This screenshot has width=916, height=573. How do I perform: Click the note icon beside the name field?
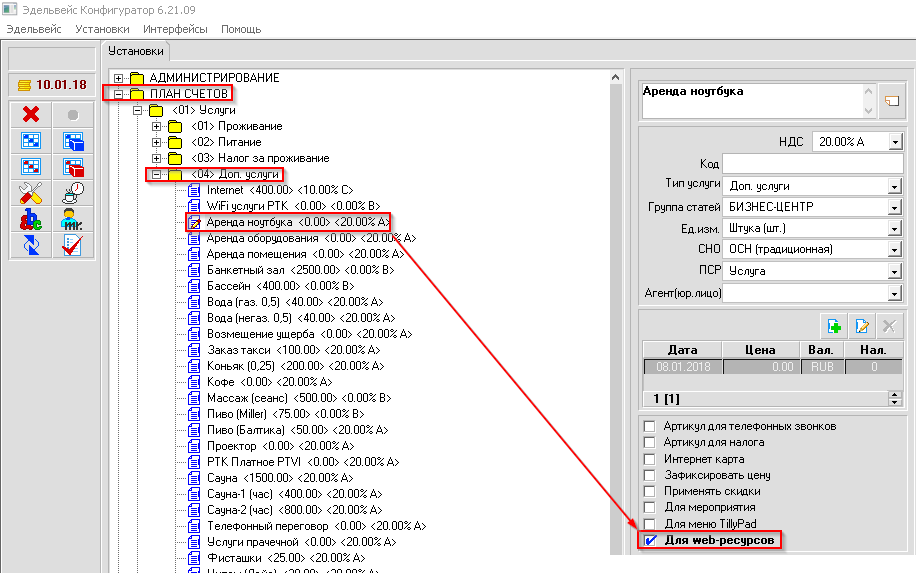889,101
